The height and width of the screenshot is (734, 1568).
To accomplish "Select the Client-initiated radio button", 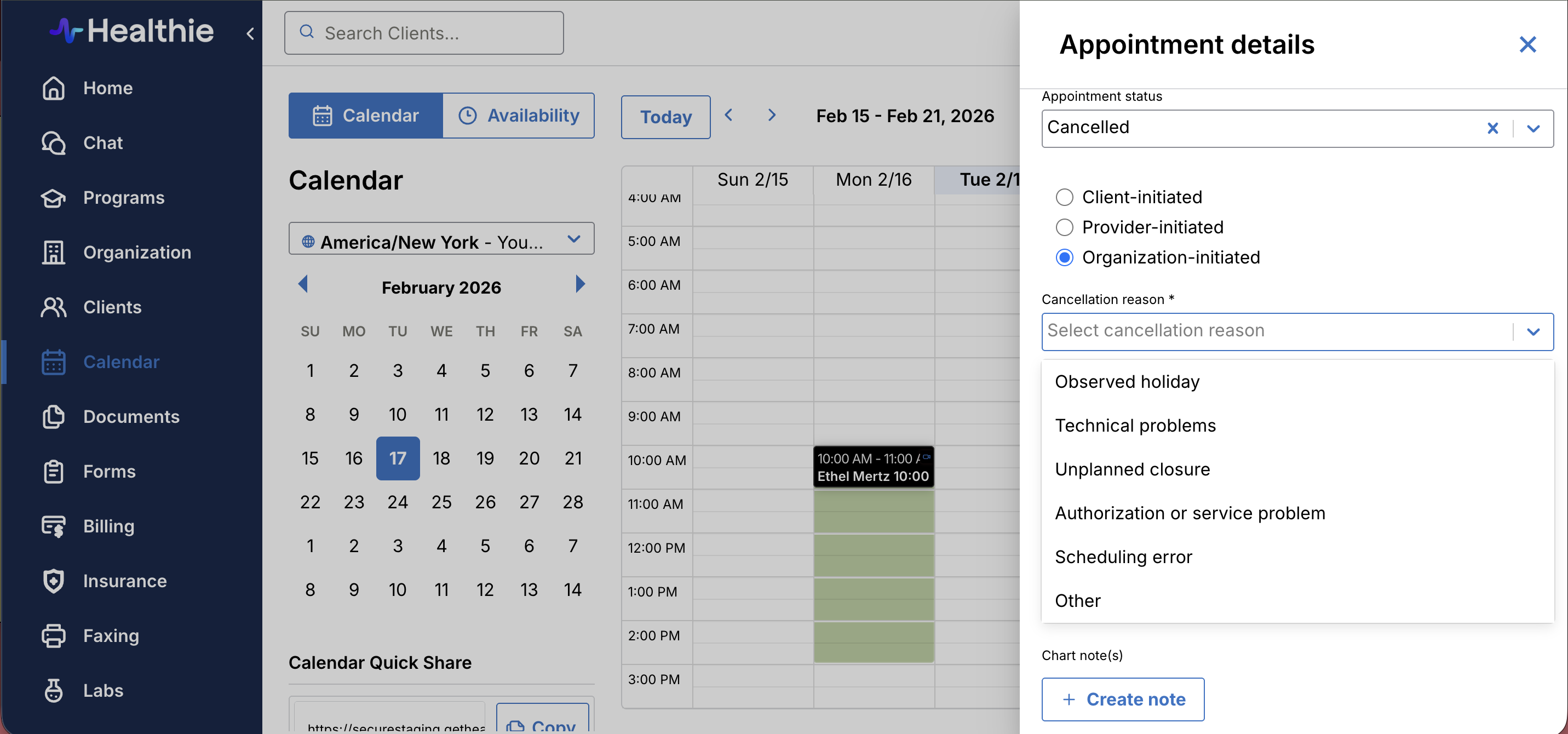I will (x=1064, y=197).
